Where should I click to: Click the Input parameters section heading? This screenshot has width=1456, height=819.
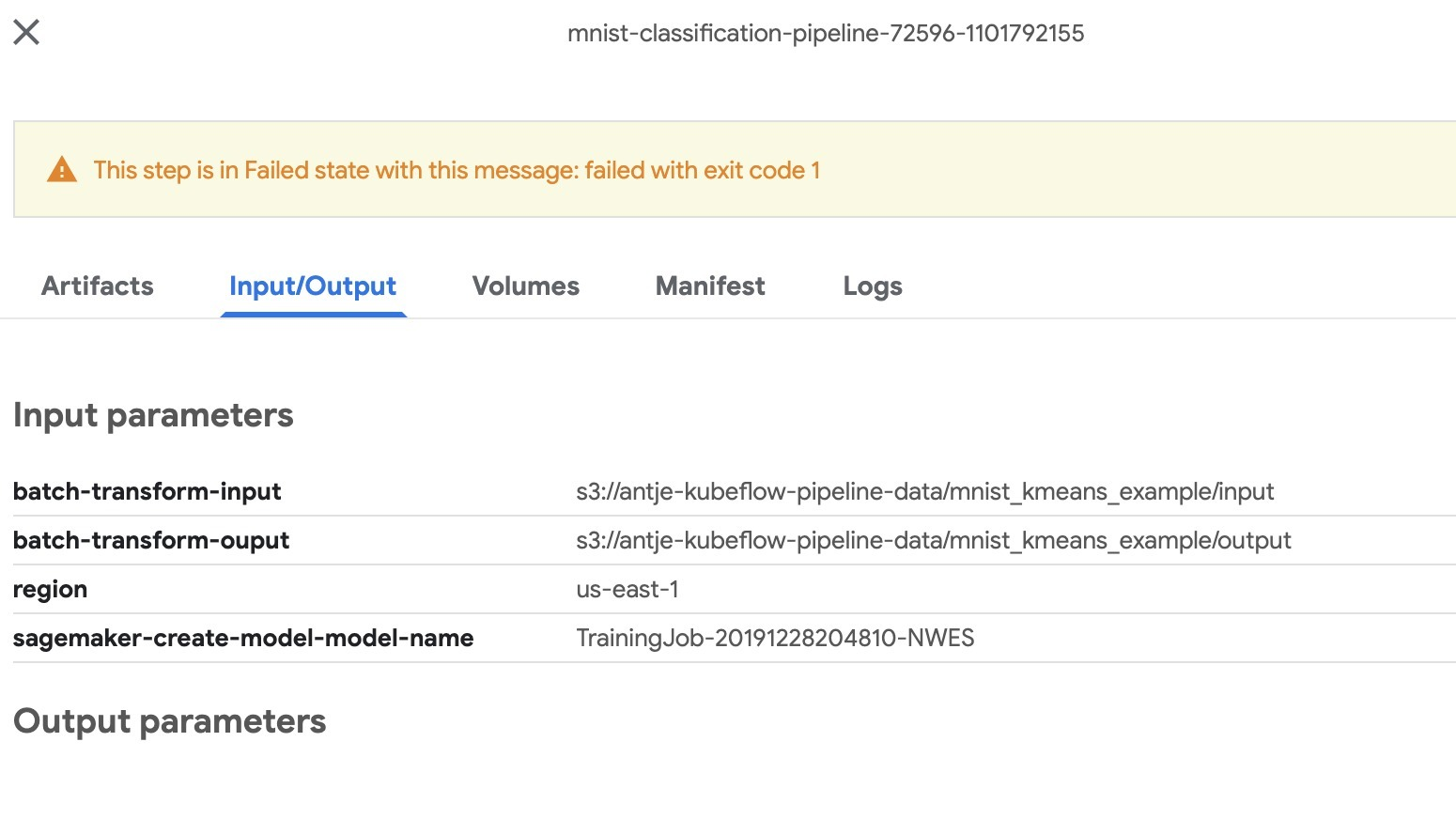point(153,414)
